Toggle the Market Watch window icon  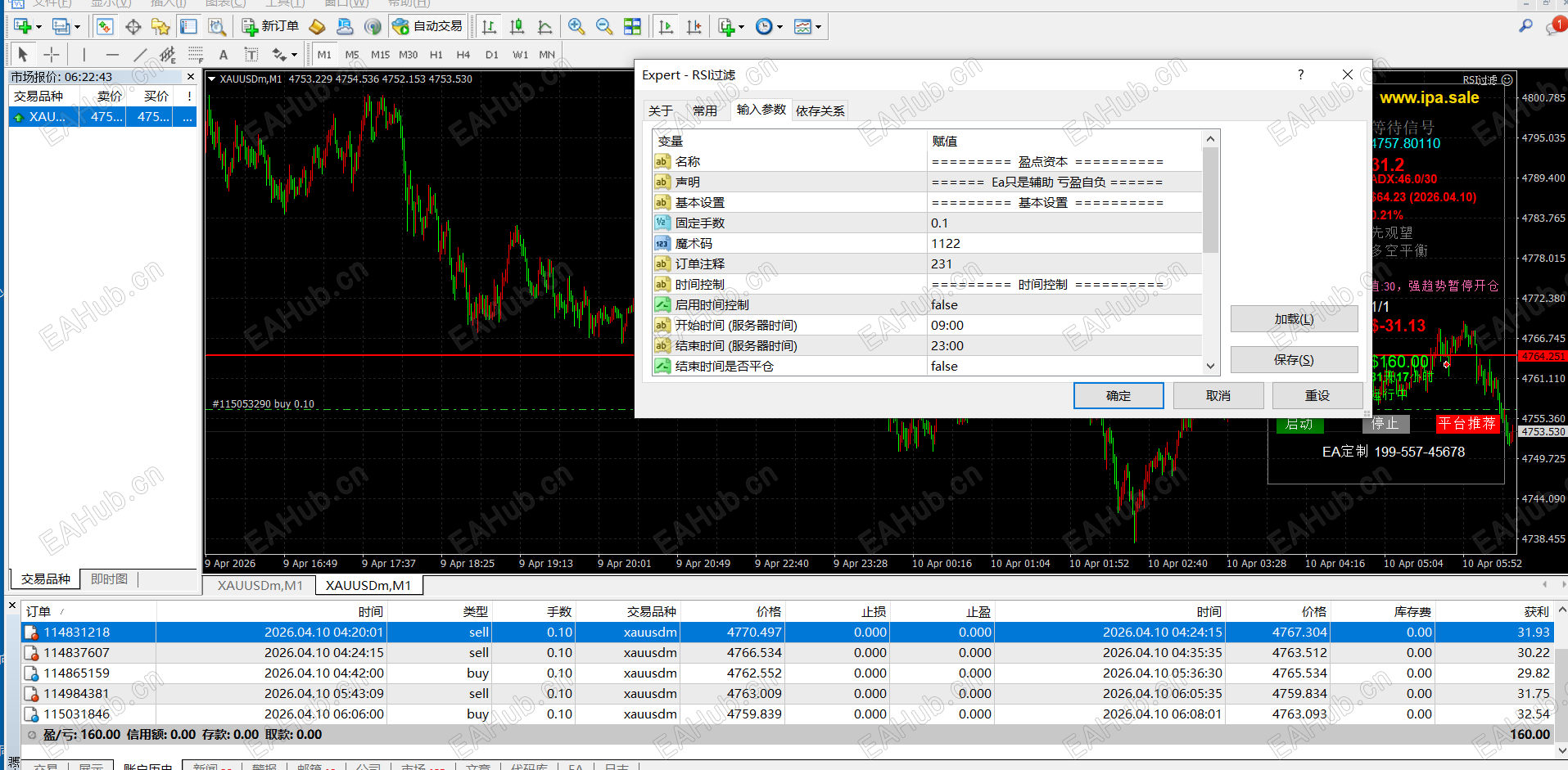(105, 26)
